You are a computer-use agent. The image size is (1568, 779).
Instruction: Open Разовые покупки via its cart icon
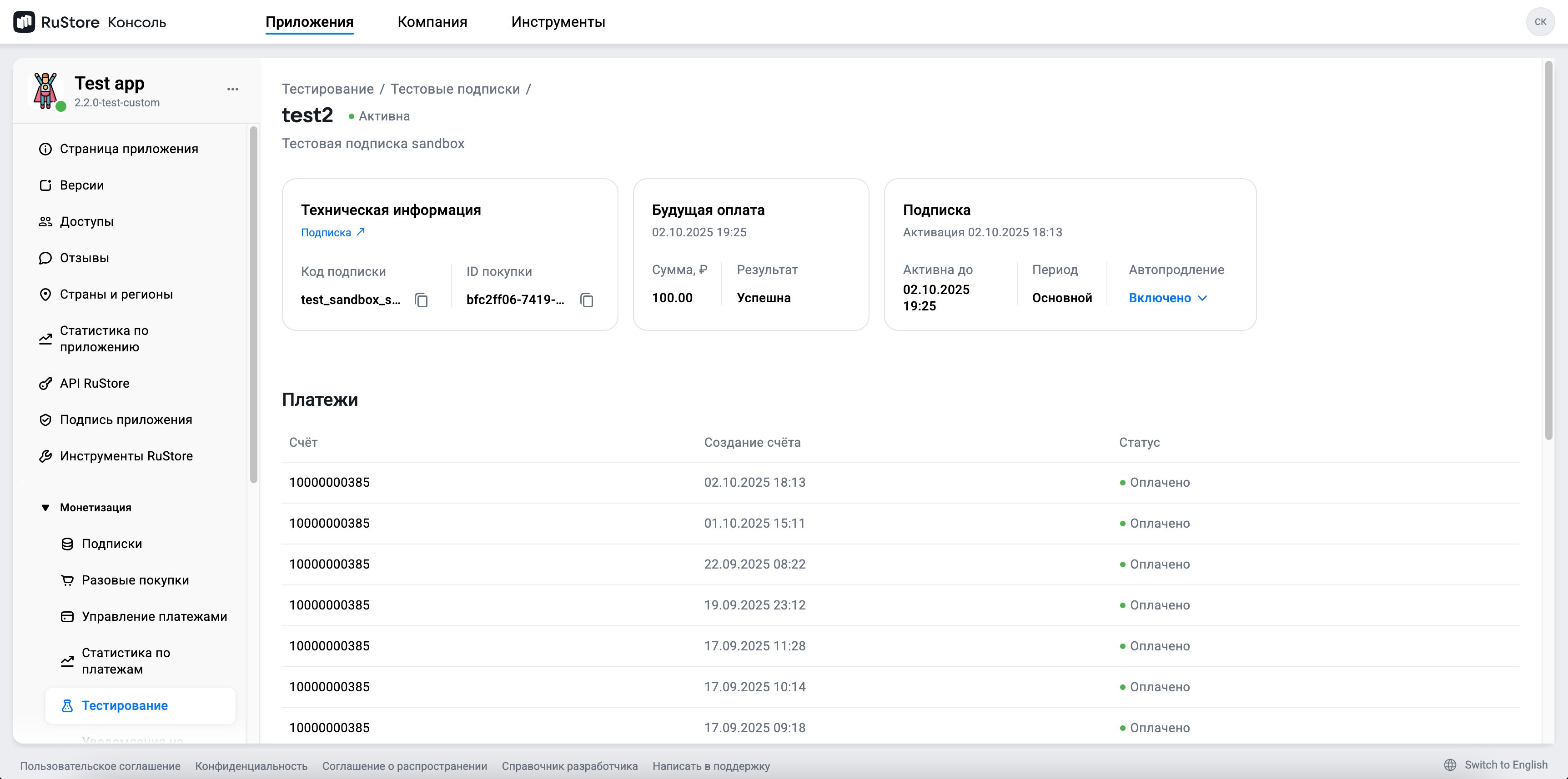[x=68, y=580]
